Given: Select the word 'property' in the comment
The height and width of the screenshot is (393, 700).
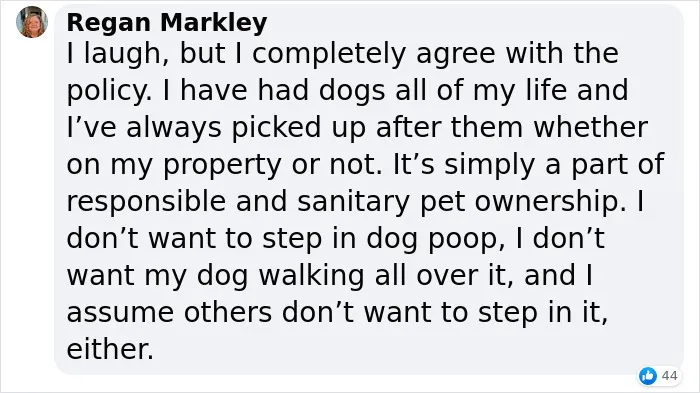Looking at the screenshot, I should coord(222,166).
